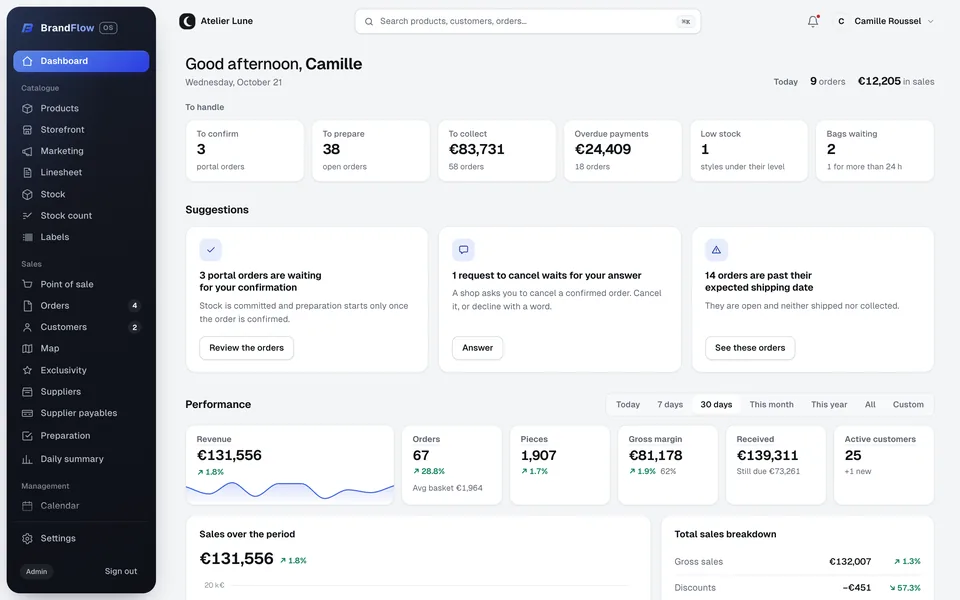This screenshot has width=960, height=600.
Task: Click the Avg basket €1,964 text
Action: [x=448, y=488]
